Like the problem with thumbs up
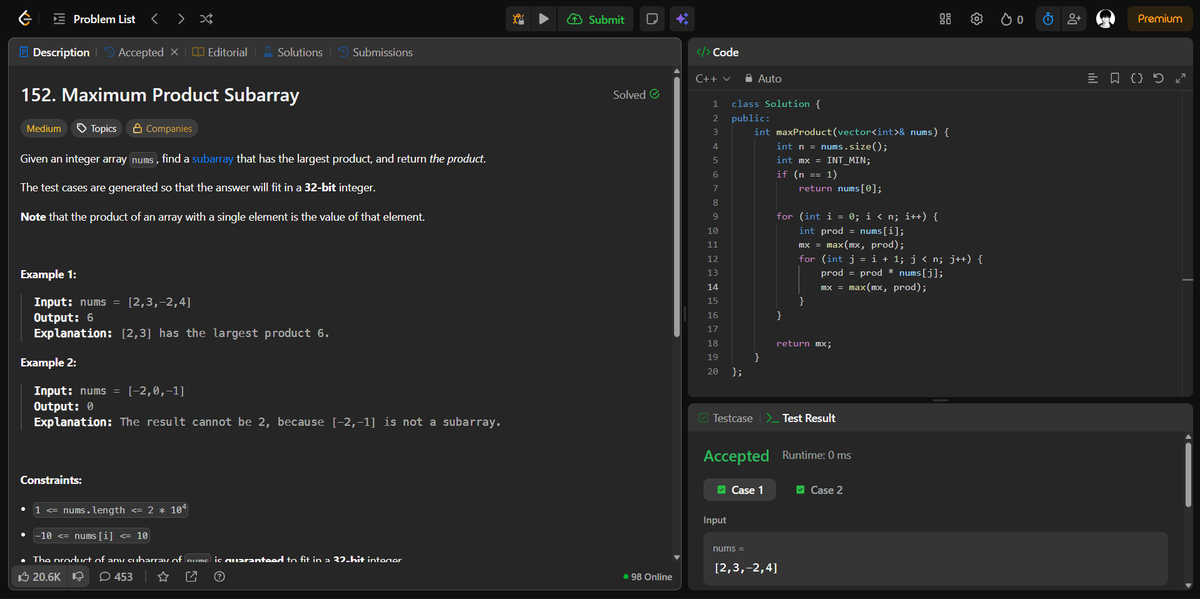 pos(40,577)
